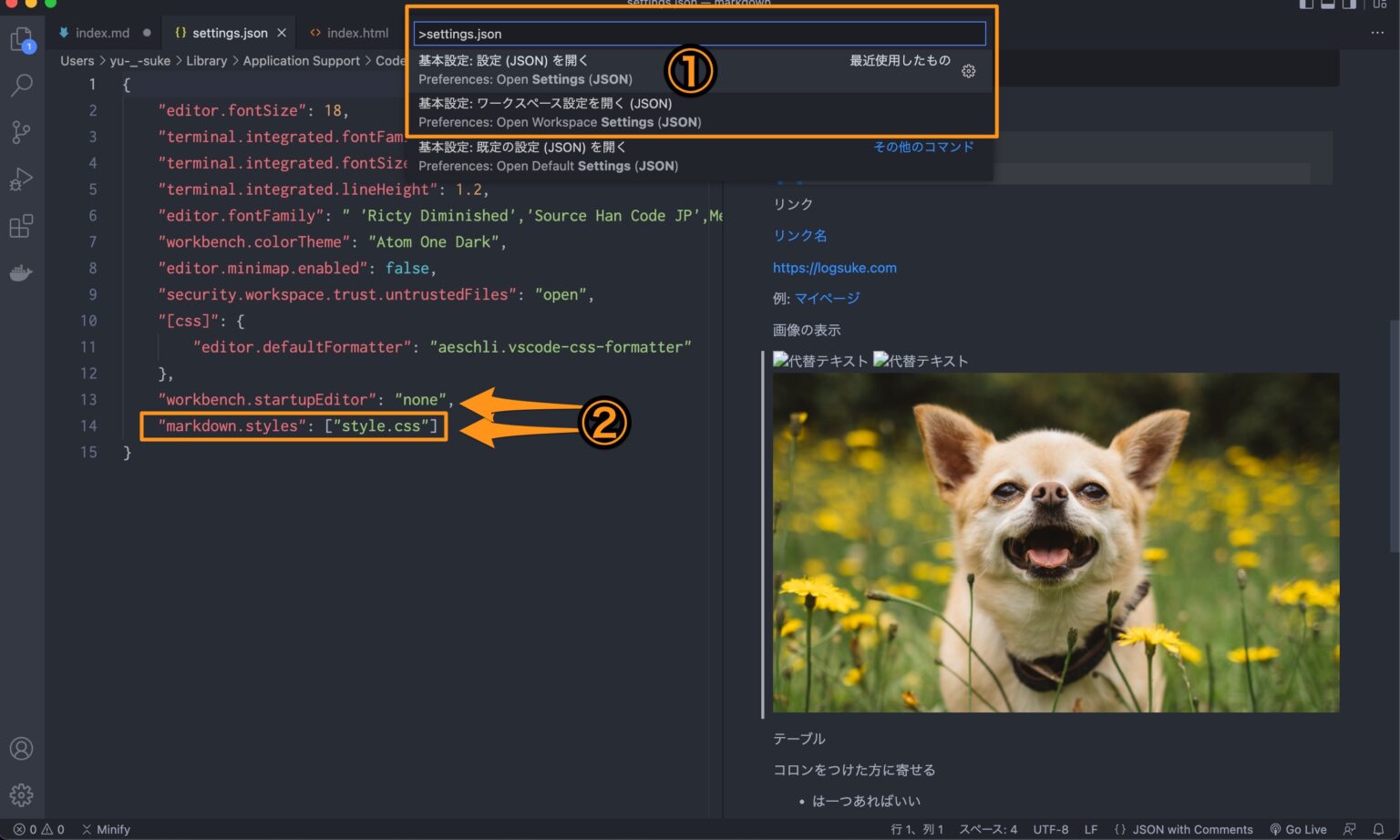Click inside the command palette input field

tap(699, 33)
